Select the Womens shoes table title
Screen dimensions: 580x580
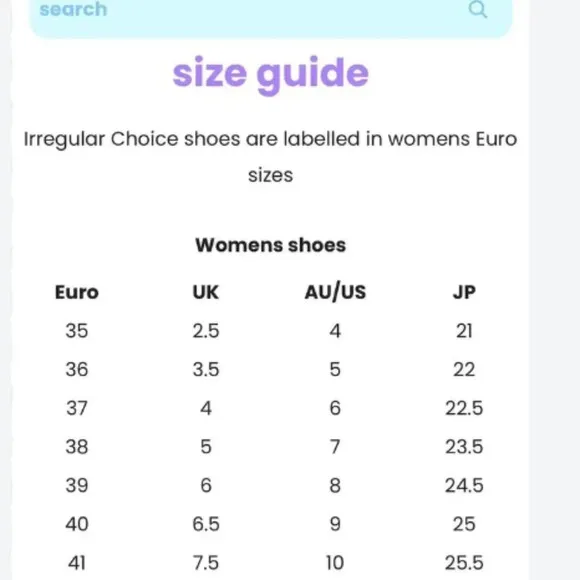pos(271,245)
